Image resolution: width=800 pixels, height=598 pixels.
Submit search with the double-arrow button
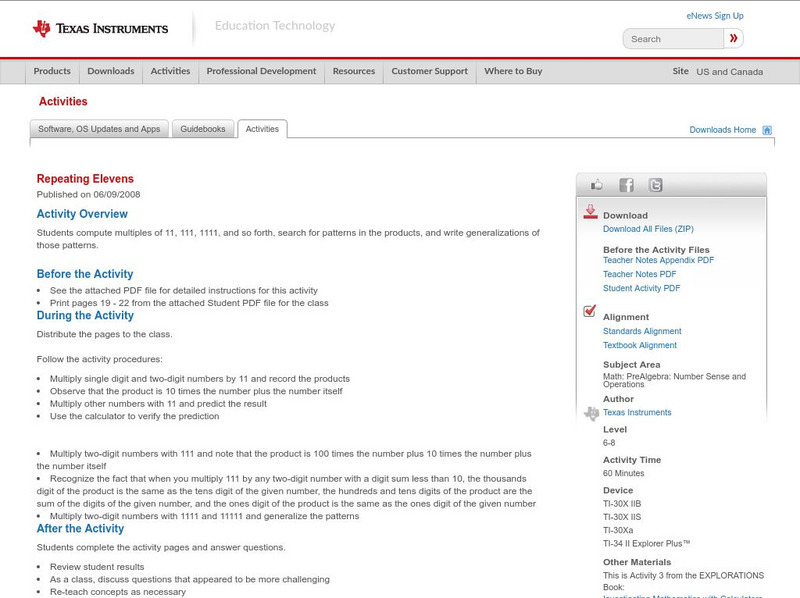pos(733,38)
